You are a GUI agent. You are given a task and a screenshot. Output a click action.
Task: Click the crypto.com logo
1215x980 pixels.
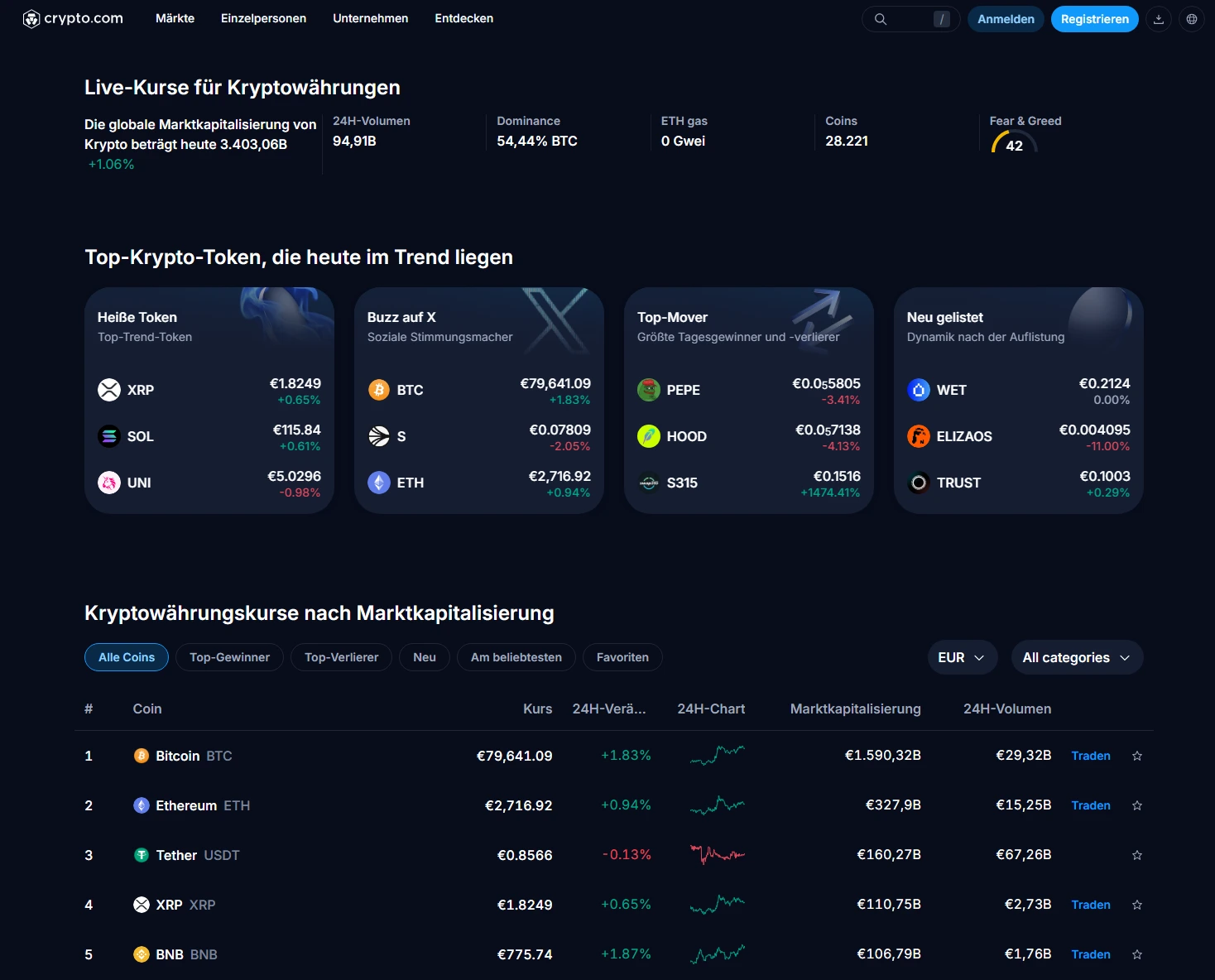coord(73,18)
